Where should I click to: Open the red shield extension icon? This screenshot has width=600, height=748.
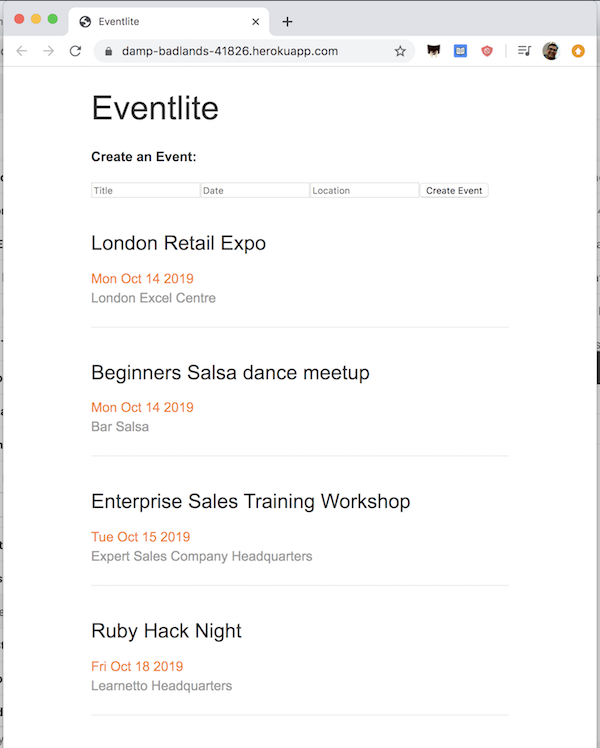pos(487,51)
